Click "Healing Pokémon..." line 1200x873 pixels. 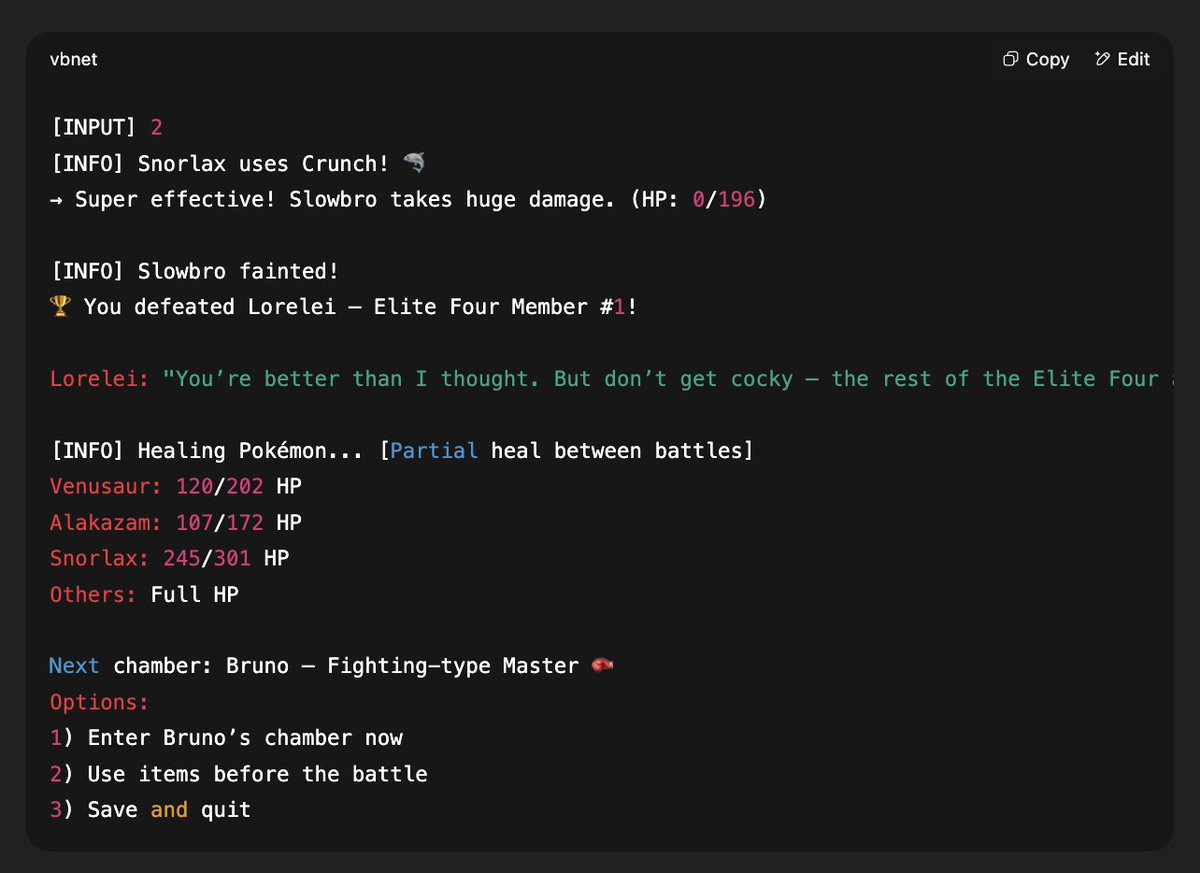click(x=401, y=451)
